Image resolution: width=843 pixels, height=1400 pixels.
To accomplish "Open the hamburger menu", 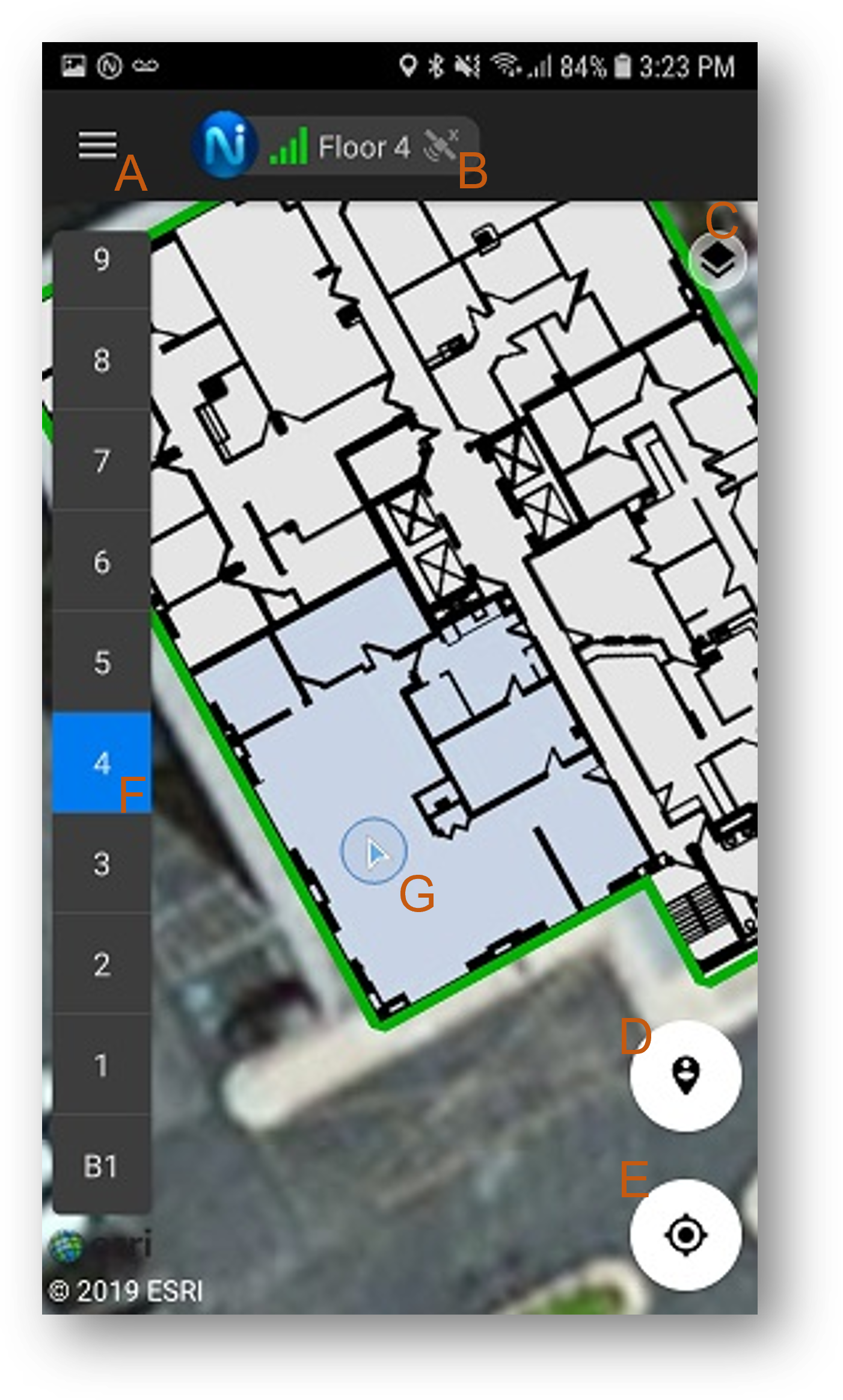I will pos(97,146).
